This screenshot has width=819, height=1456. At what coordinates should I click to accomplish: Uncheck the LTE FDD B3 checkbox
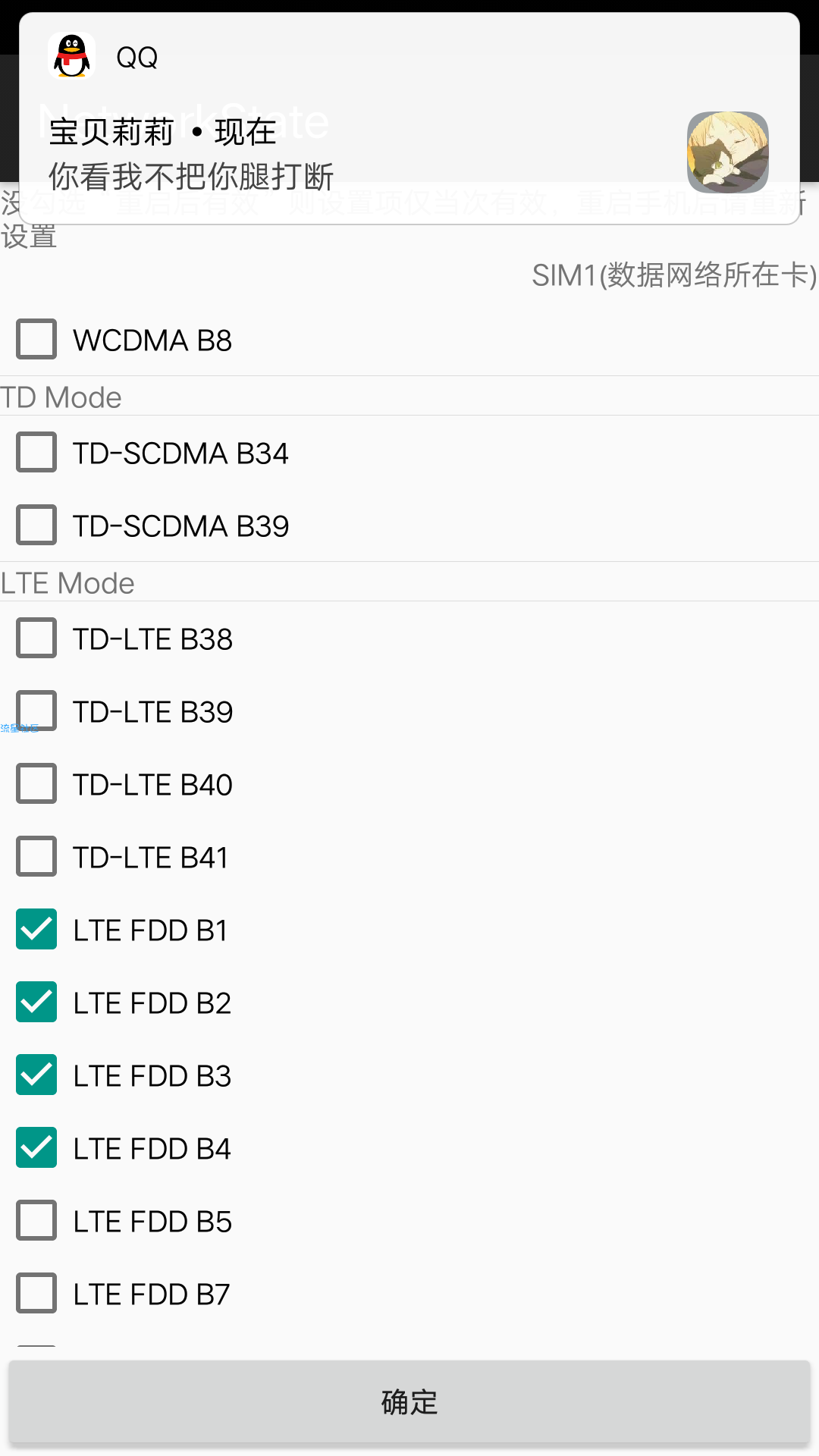36,1075
